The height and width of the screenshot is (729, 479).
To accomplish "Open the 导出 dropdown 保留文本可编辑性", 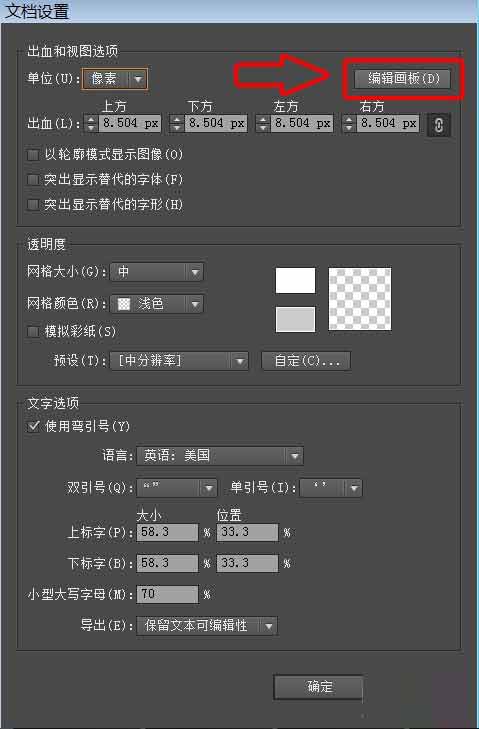I will point(207,626).
